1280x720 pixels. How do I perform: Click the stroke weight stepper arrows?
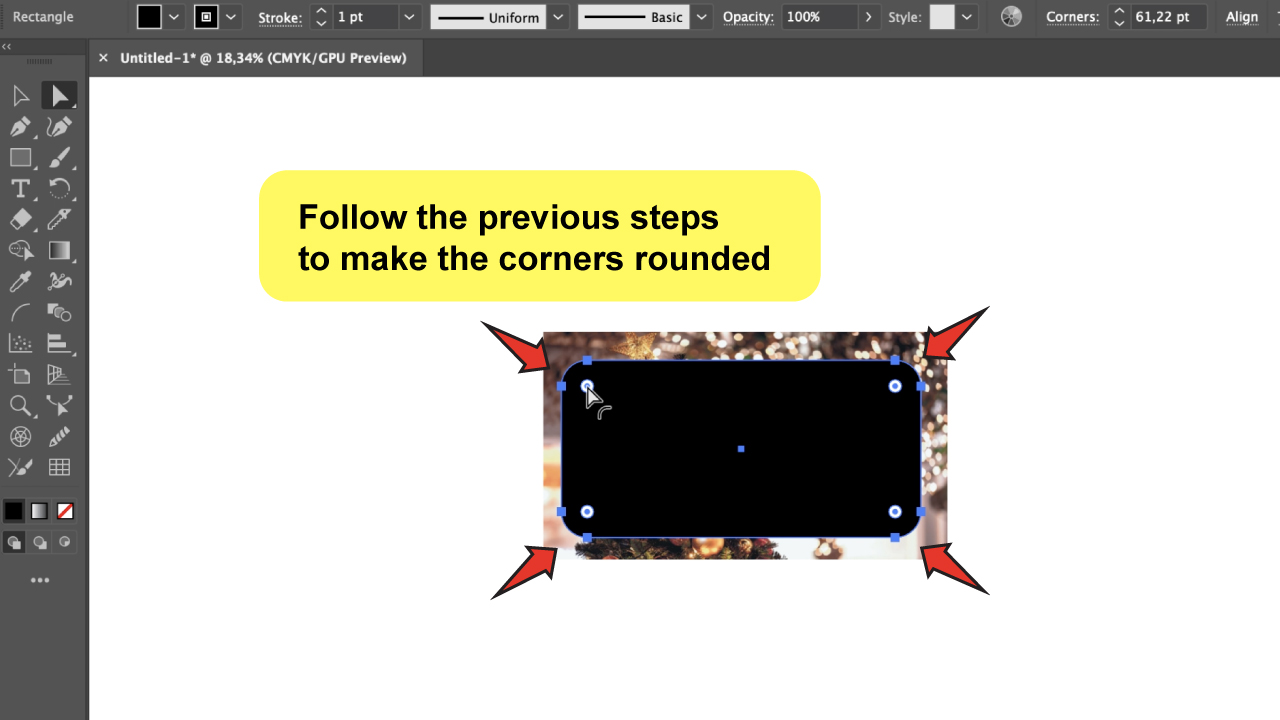point(321,17)
